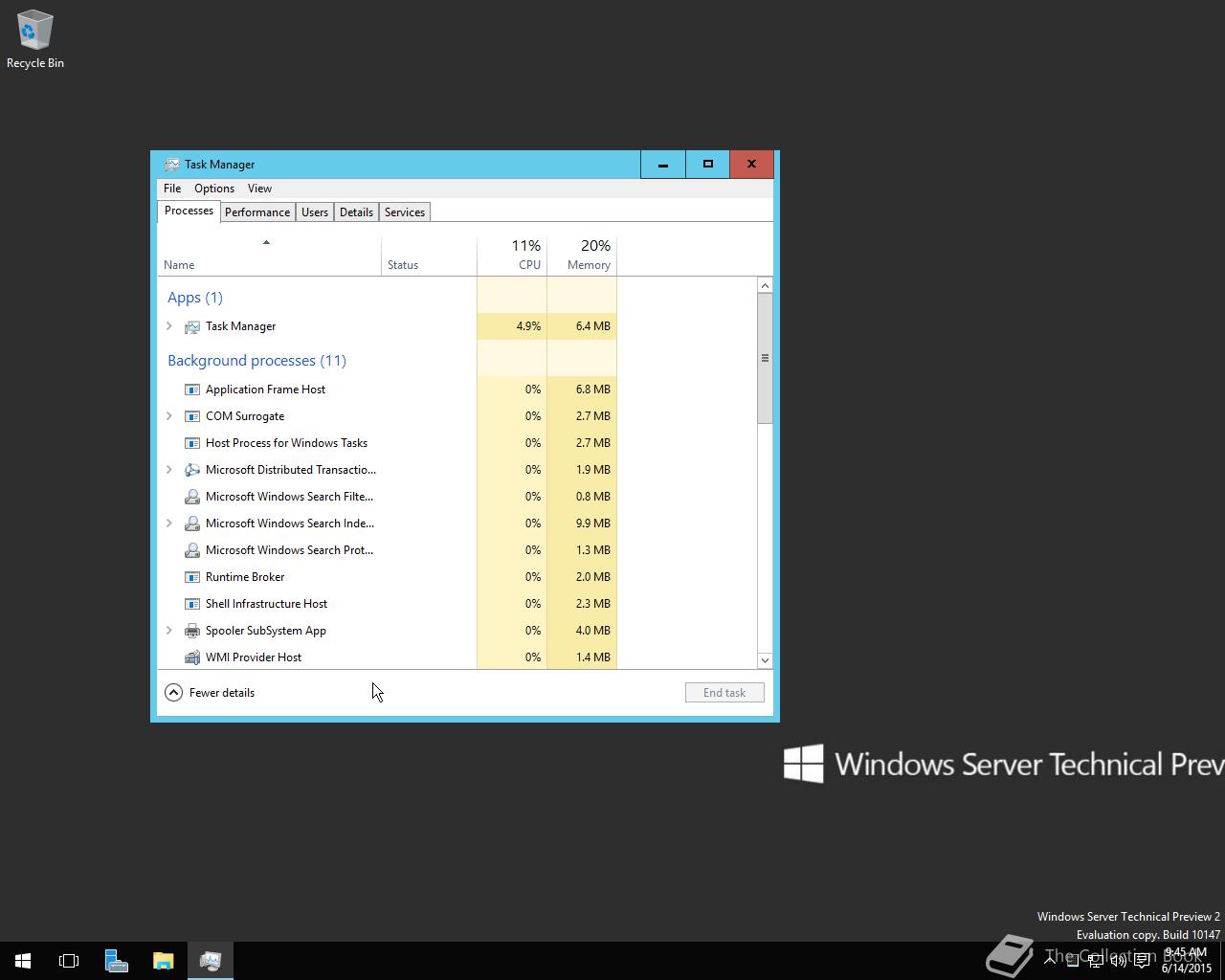The image size is (1225, 980).
Task: Select the Runtime Broker row name
Action: (x=245, y=577)
